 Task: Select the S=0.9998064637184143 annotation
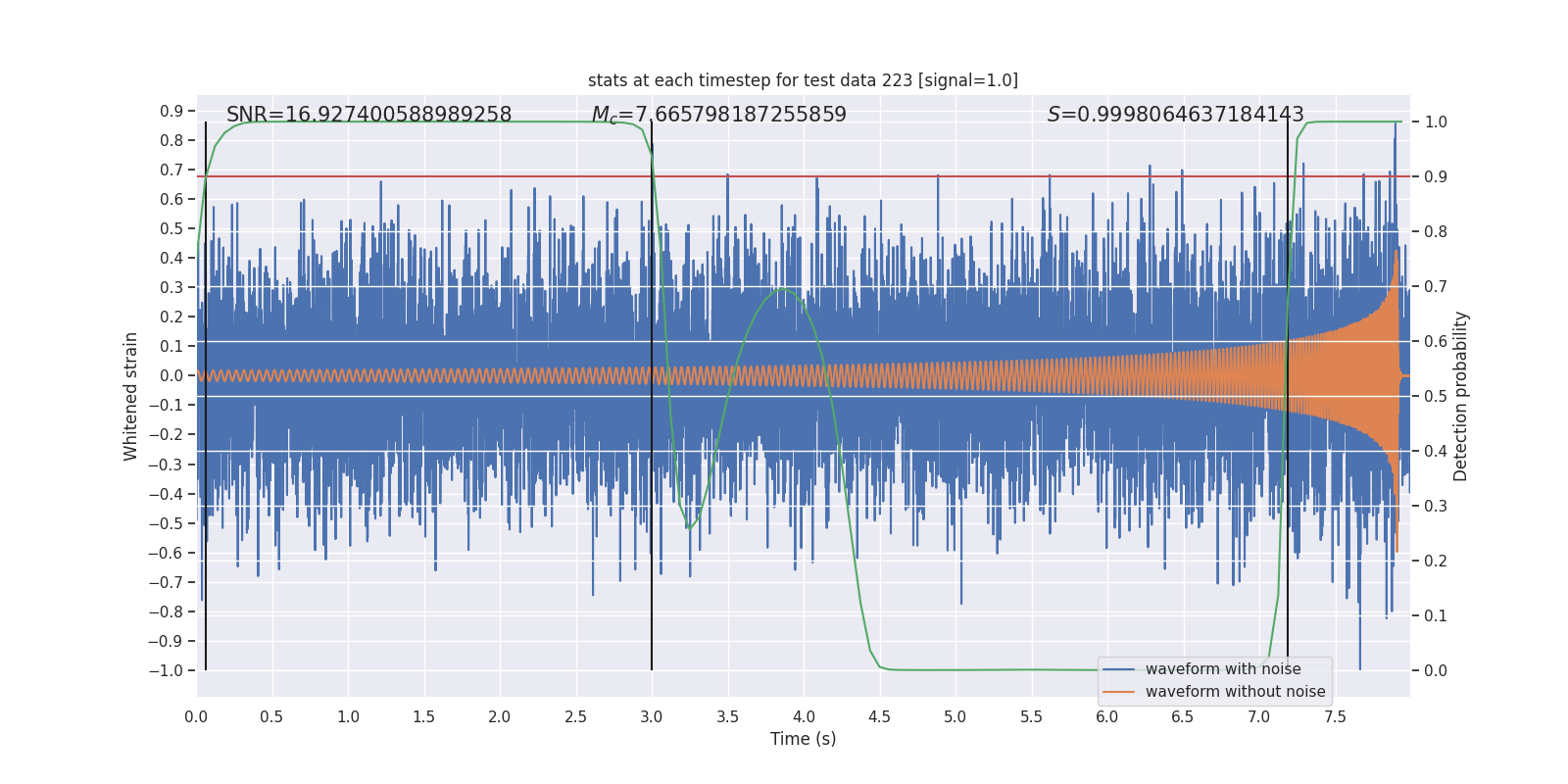(x=1176, y=115)
